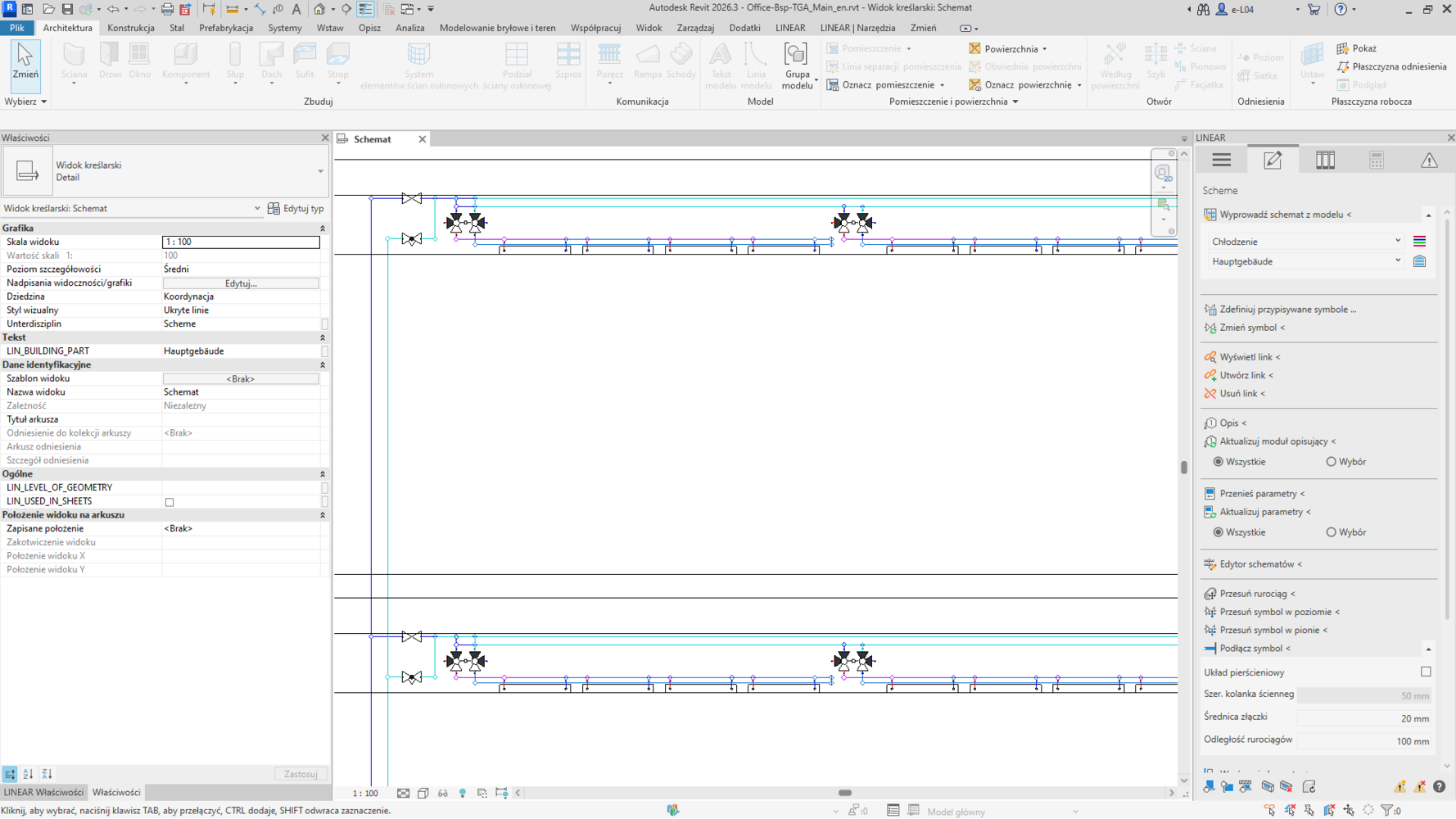Switch to the LINEAR Właściwości bottom tab
1456x819 pixels.
(43, 793)
